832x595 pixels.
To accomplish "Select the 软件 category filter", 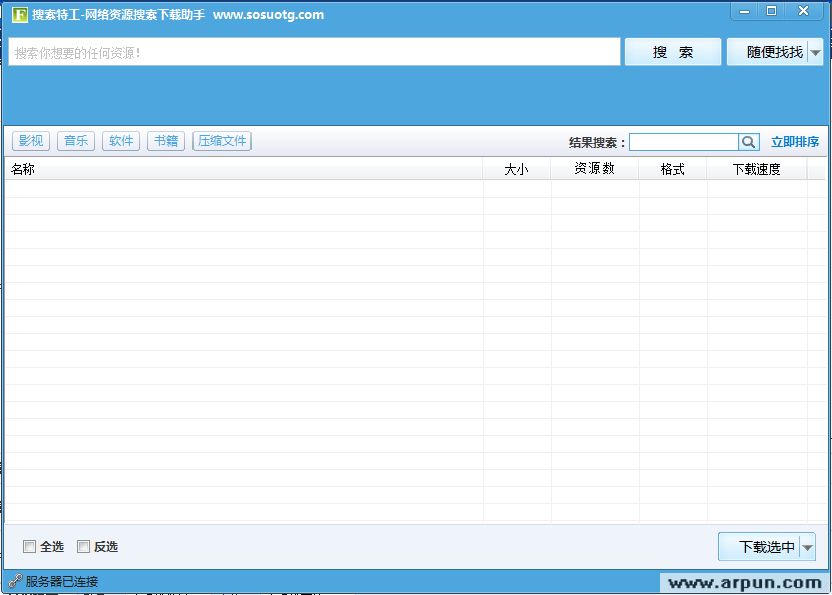I will [120, 140].
